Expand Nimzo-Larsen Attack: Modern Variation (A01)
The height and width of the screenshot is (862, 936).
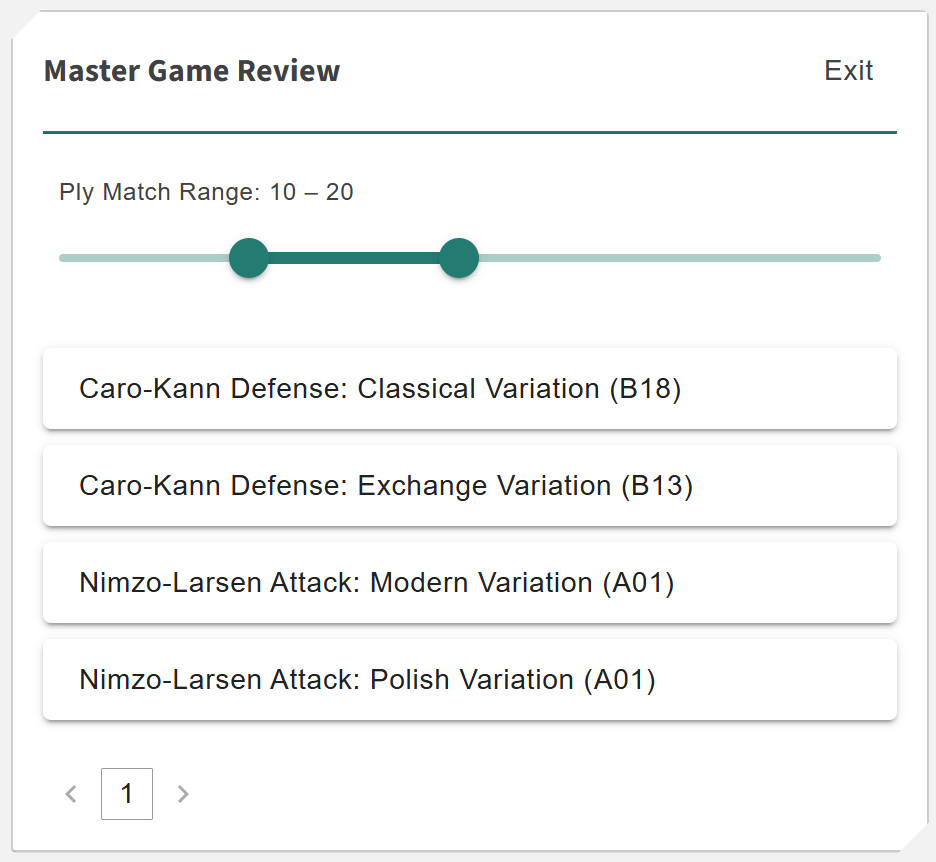pyautogui.click(x=469, y=583)
